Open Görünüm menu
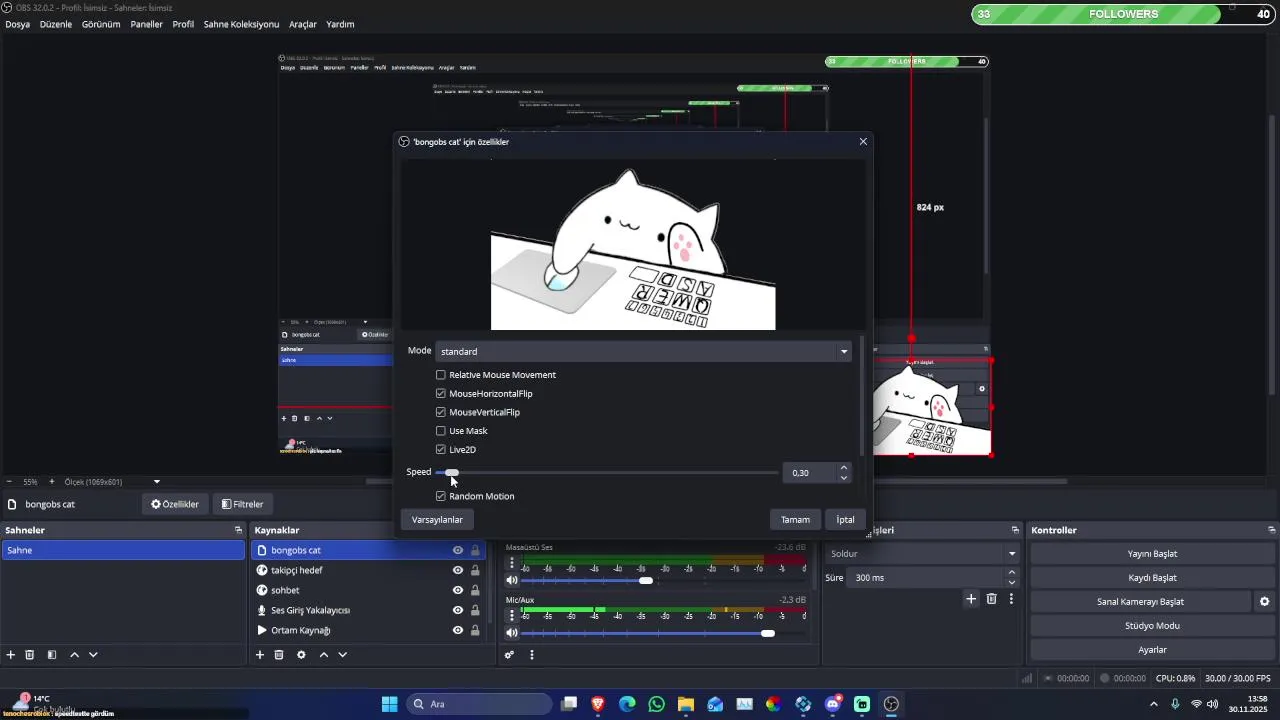 [x=101, y=24]
